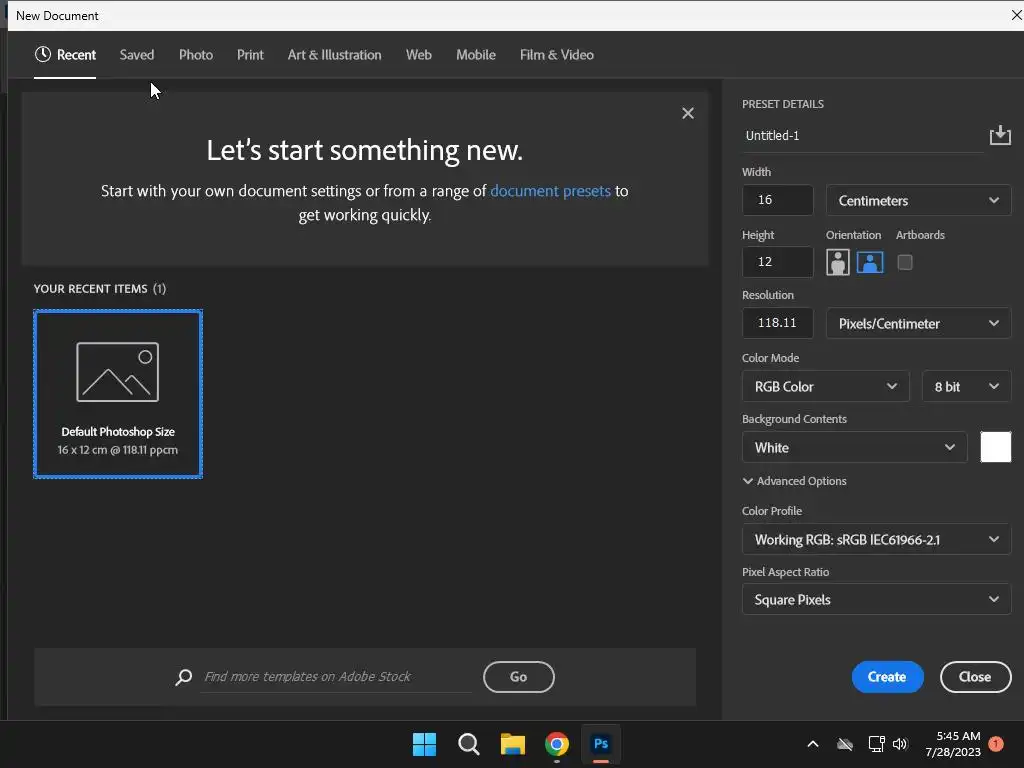
Task: Dismiss the 'Let's start something new' banner
Action: pos(688,113)
